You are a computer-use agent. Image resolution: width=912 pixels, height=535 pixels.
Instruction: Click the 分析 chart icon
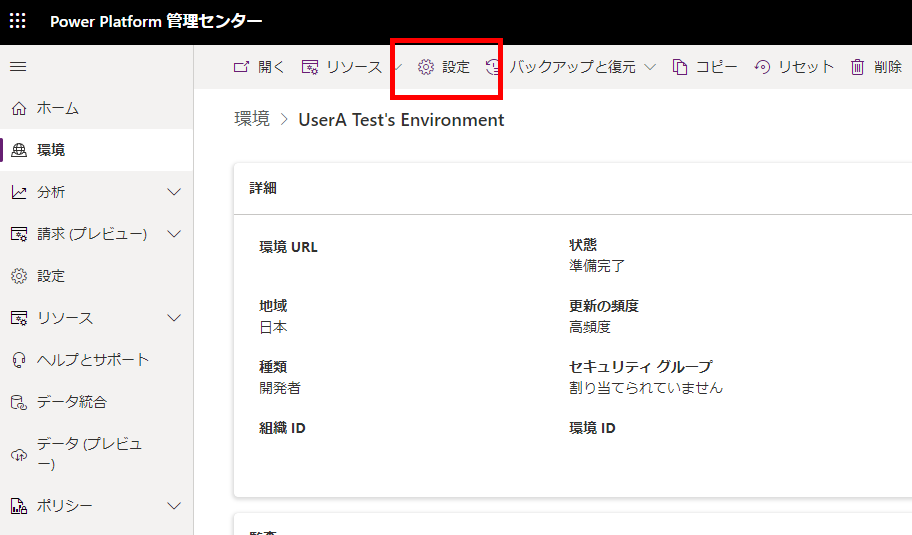tap(19, 192)
